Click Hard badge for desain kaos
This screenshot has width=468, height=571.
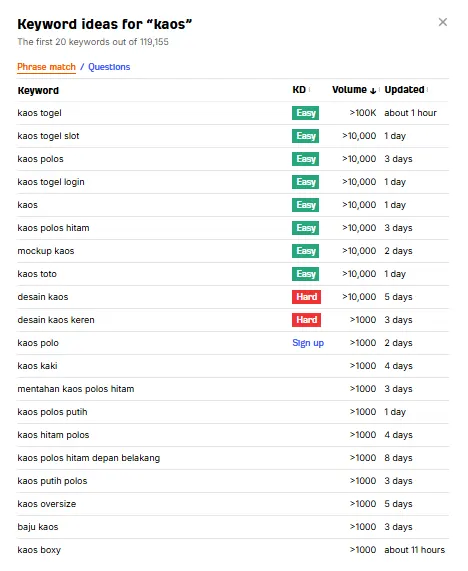[x=306, y=297]
